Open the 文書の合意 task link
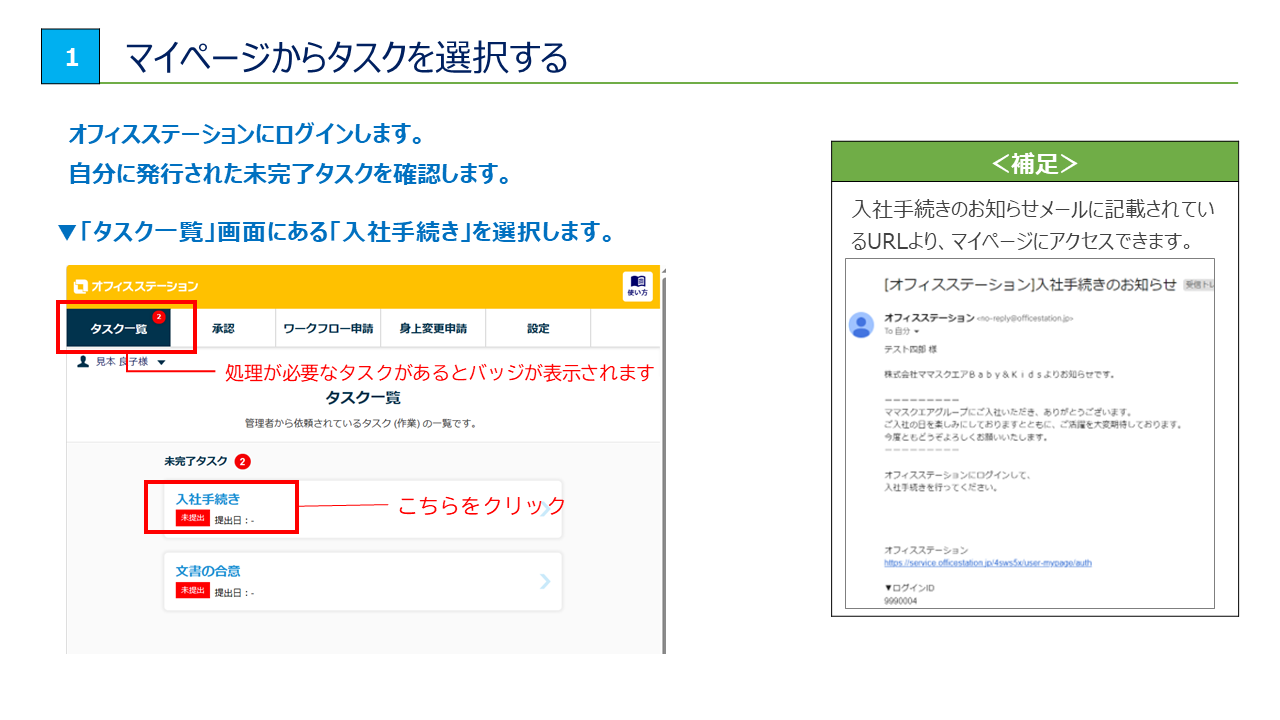Viewport: 1280px width, 720px height. tap(208, 571)
